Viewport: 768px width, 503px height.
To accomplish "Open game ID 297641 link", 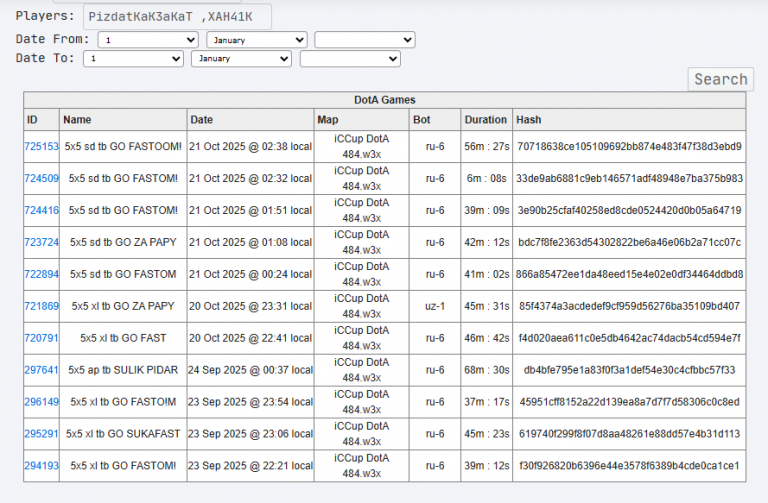I will click(41, 370).
